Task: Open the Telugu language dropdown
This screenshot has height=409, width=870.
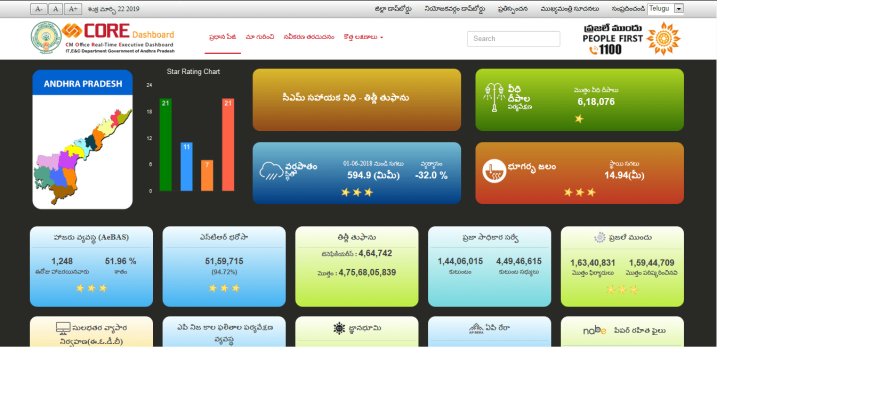Action: pos(665,9)
